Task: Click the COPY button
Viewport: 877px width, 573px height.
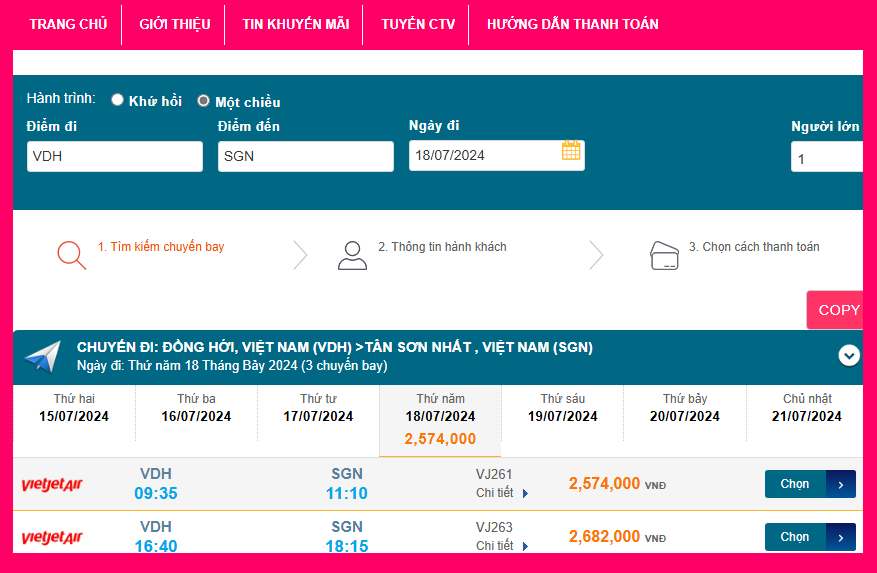Action: point(838,310)
